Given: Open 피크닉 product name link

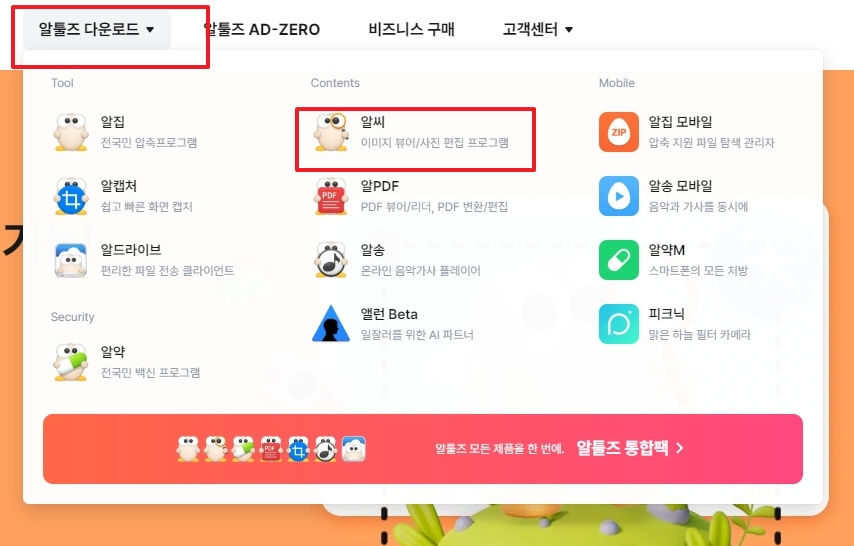Looking at the screenshot, I should tap(666, 314).
